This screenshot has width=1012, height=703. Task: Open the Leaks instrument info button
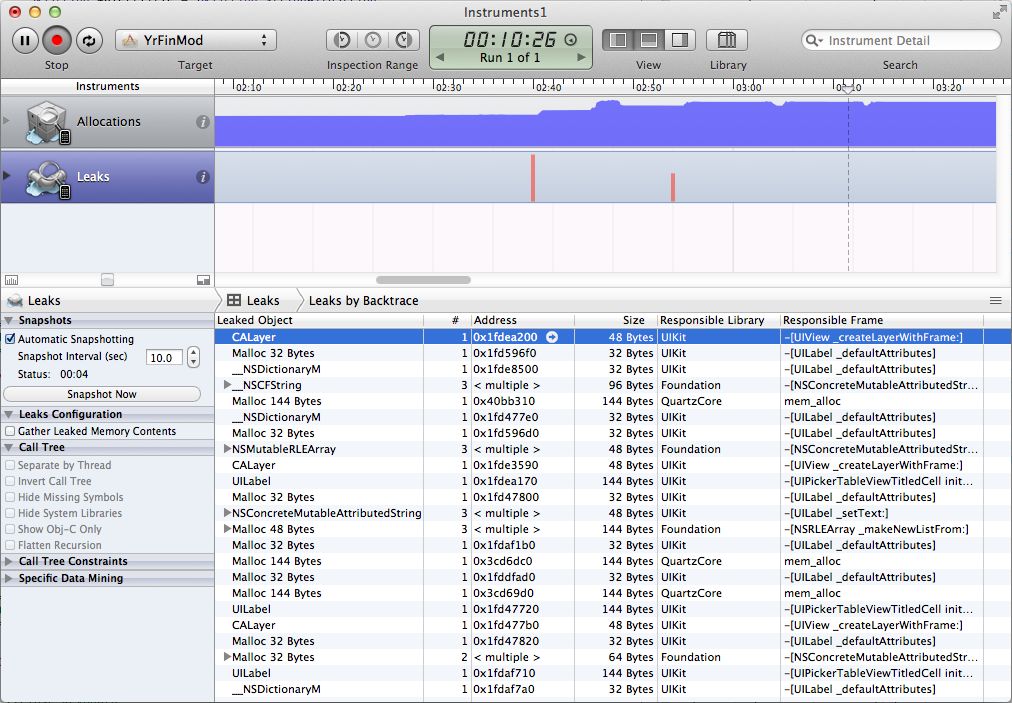203,177
